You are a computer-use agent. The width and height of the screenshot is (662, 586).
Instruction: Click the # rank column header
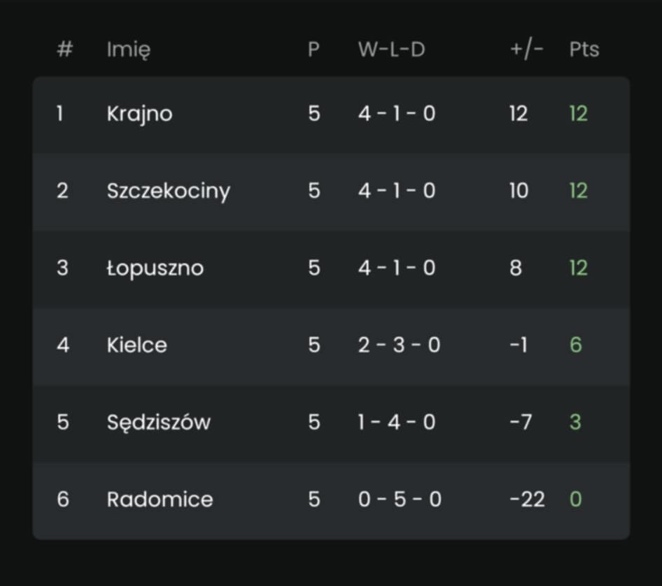click(x=65, y=49)
